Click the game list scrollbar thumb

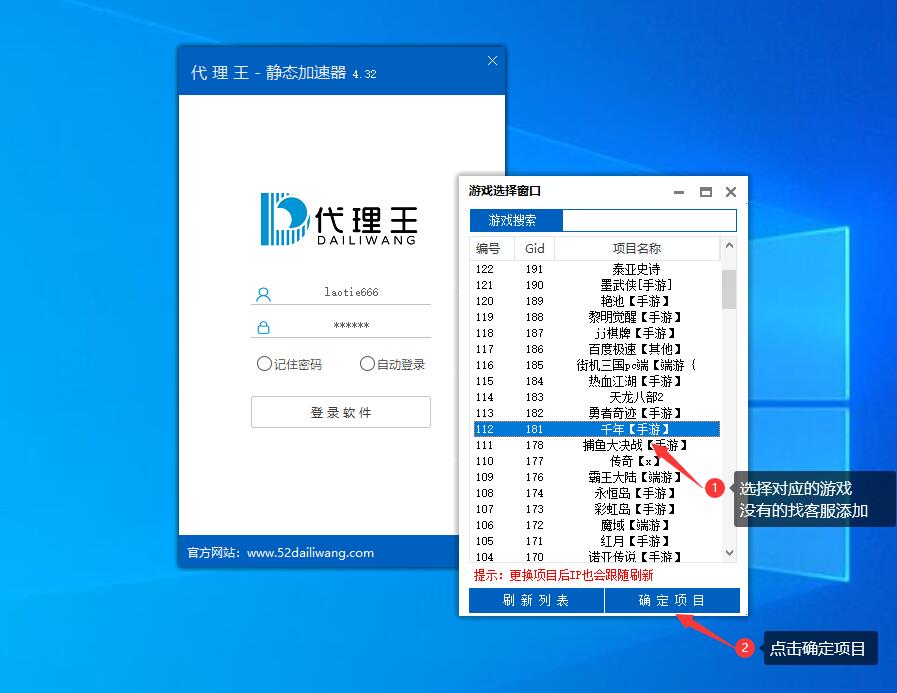(729, 289)
